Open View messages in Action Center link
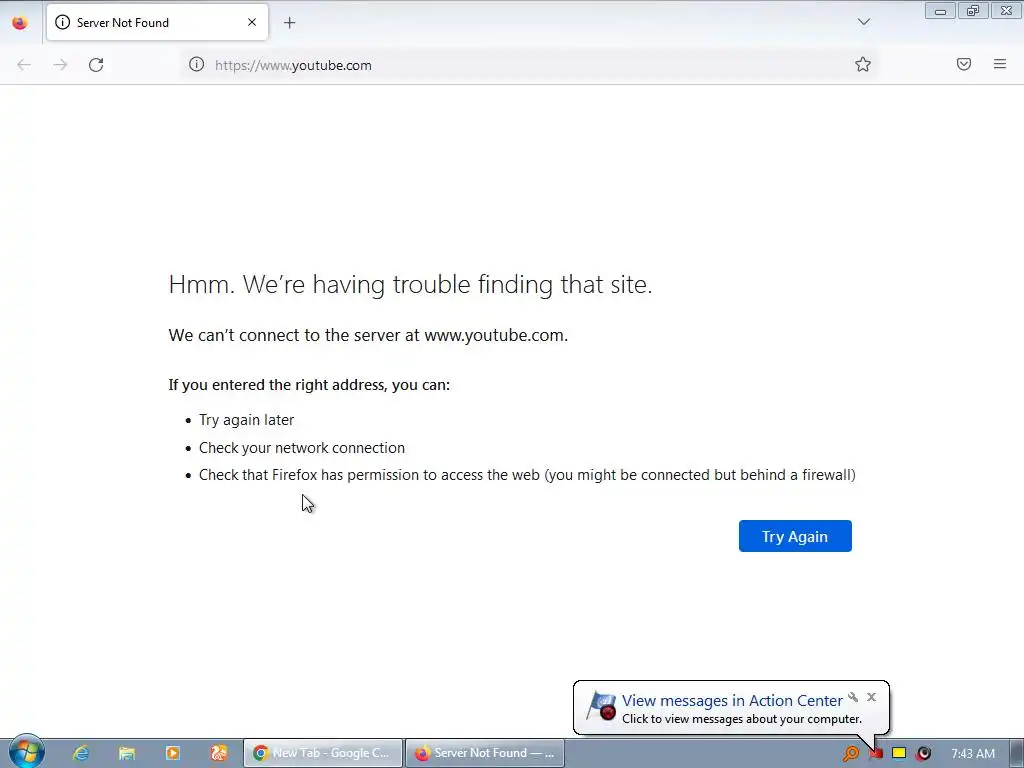This screenshot has height=768, width=1024. (731, 700)
